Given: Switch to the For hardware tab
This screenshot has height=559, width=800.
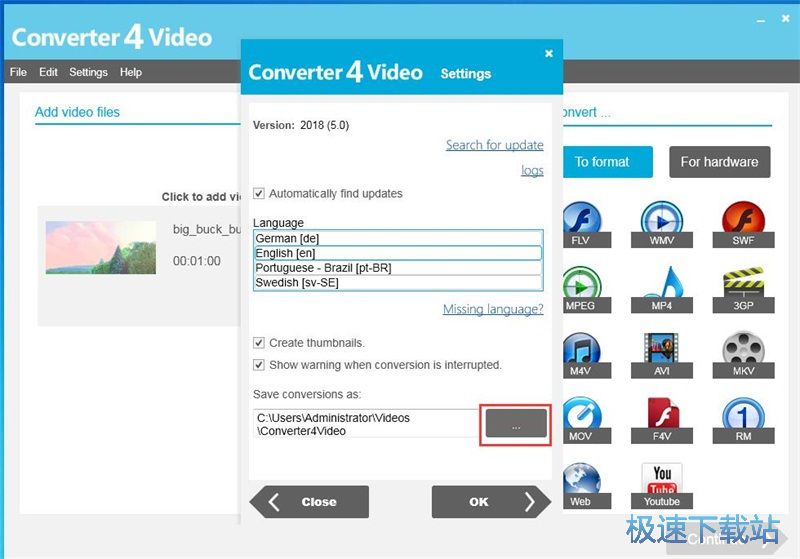Looking at the screenshot, I should coord(719,162).
